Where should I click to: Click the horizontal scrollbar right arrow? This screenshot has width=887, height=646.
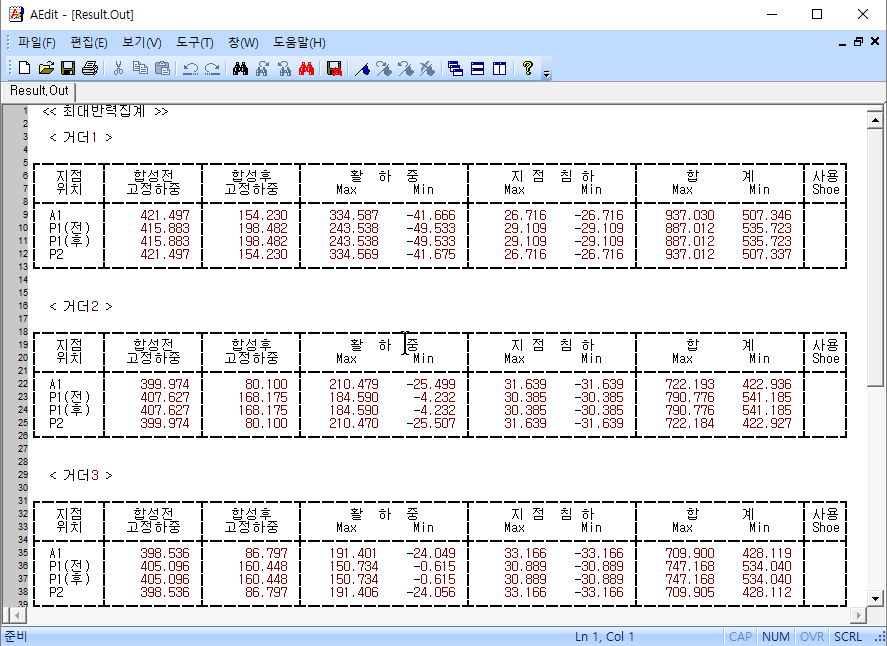[858, 615]
